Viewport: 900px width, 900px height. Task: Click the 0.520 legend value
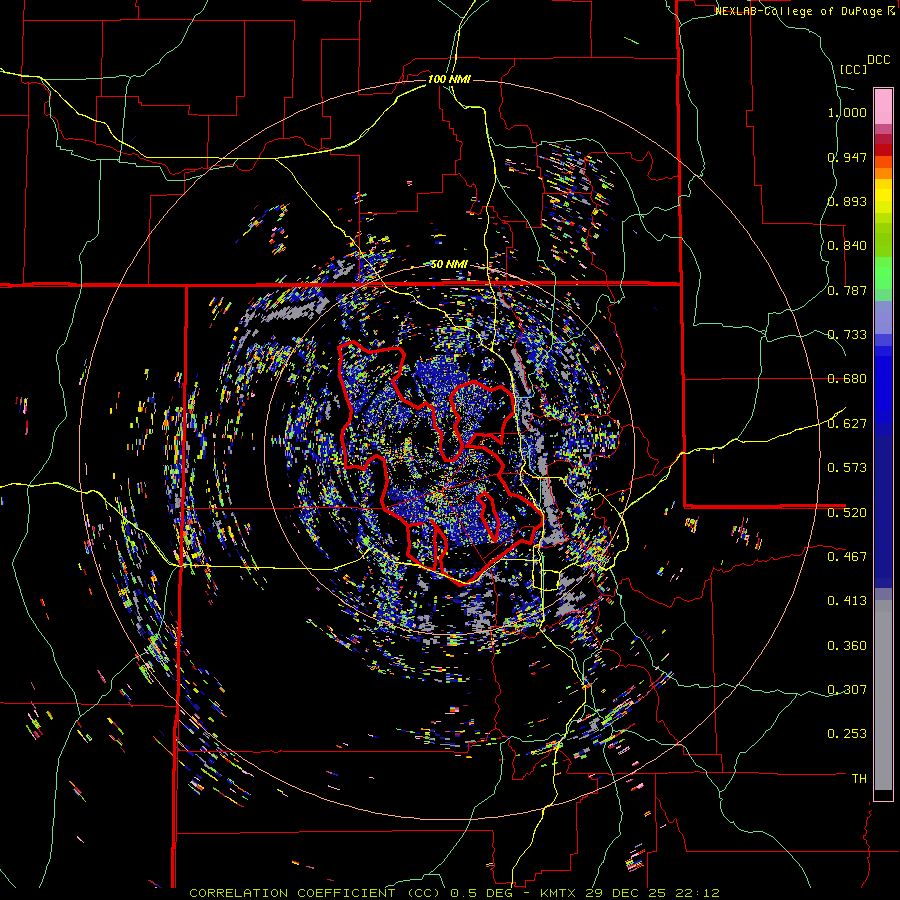(847, 513)
